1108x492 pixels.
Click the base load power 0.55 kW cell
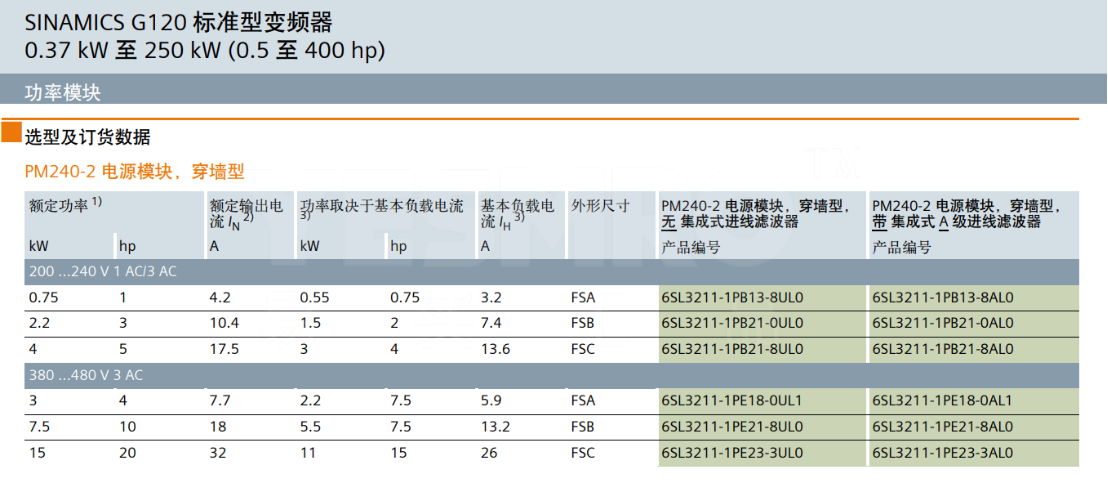(314, 298)
